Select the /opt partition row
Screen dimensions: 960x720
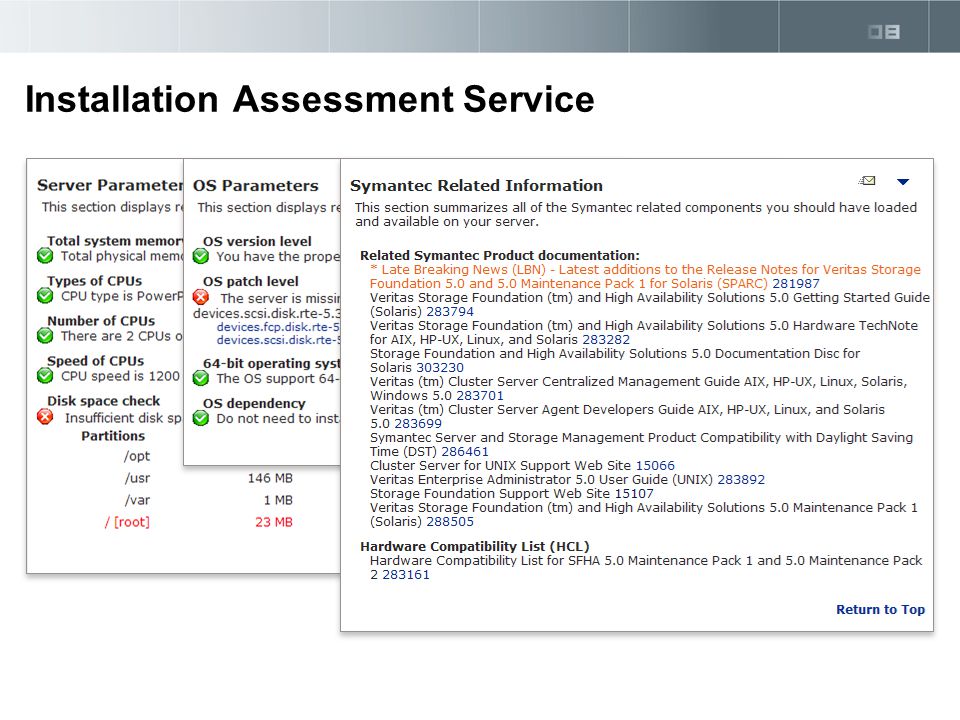pos(137,456)
